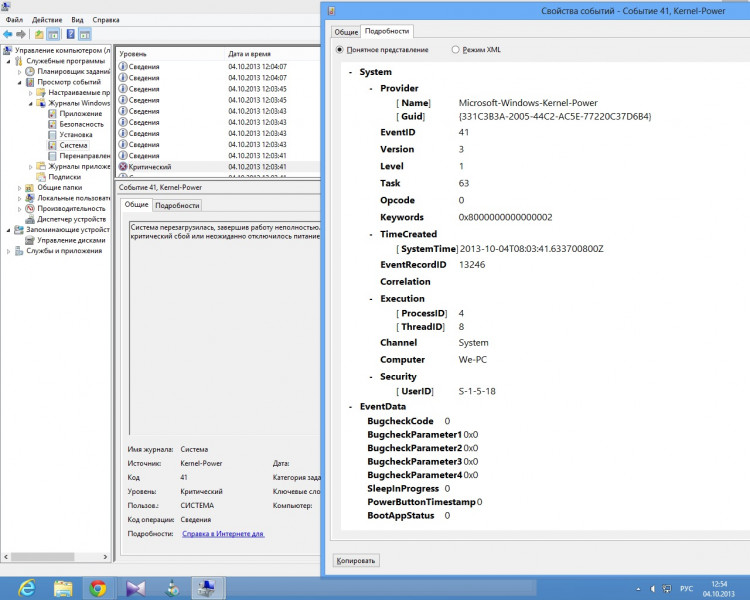This screenshot has width=750, height=600.
Task: Open Производительность node
Action: tap(71, 208)
